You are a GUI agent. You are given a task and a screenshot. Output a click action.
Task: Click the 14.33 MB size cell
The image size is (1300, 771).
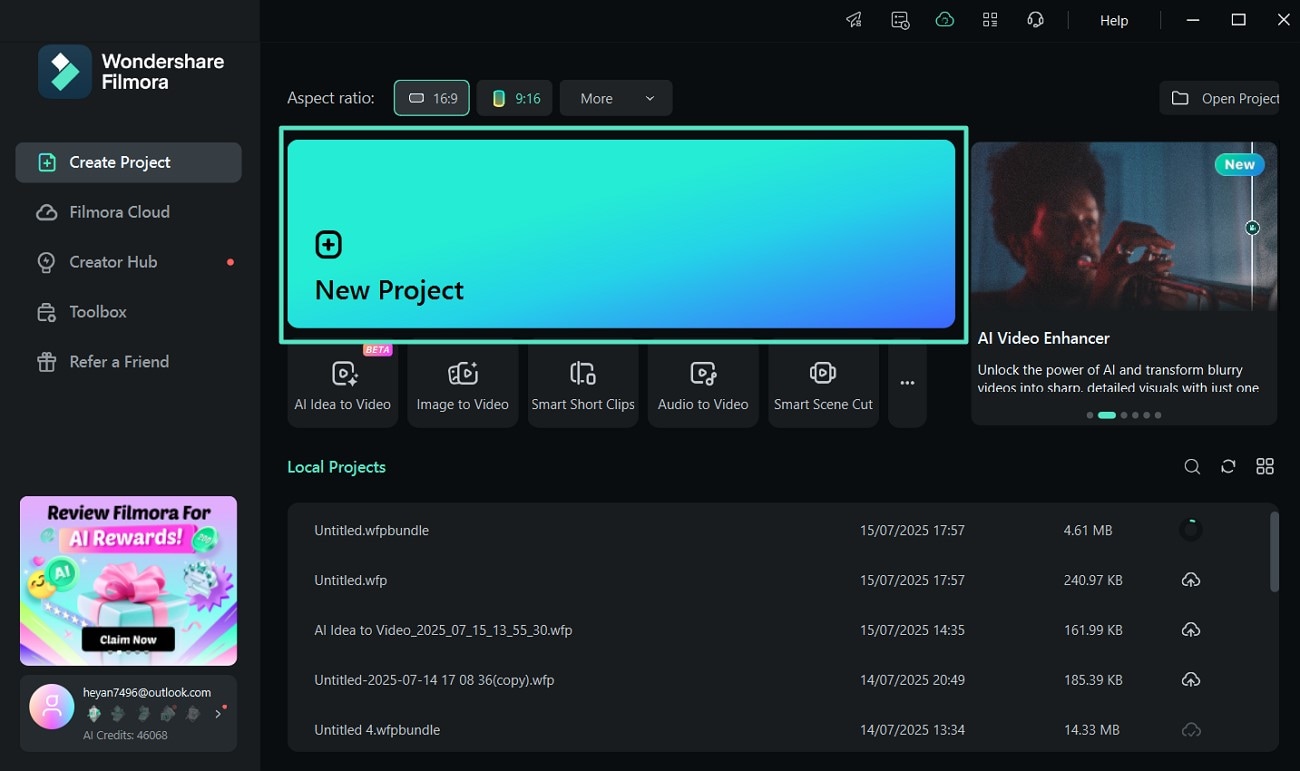pos(1092,730)
